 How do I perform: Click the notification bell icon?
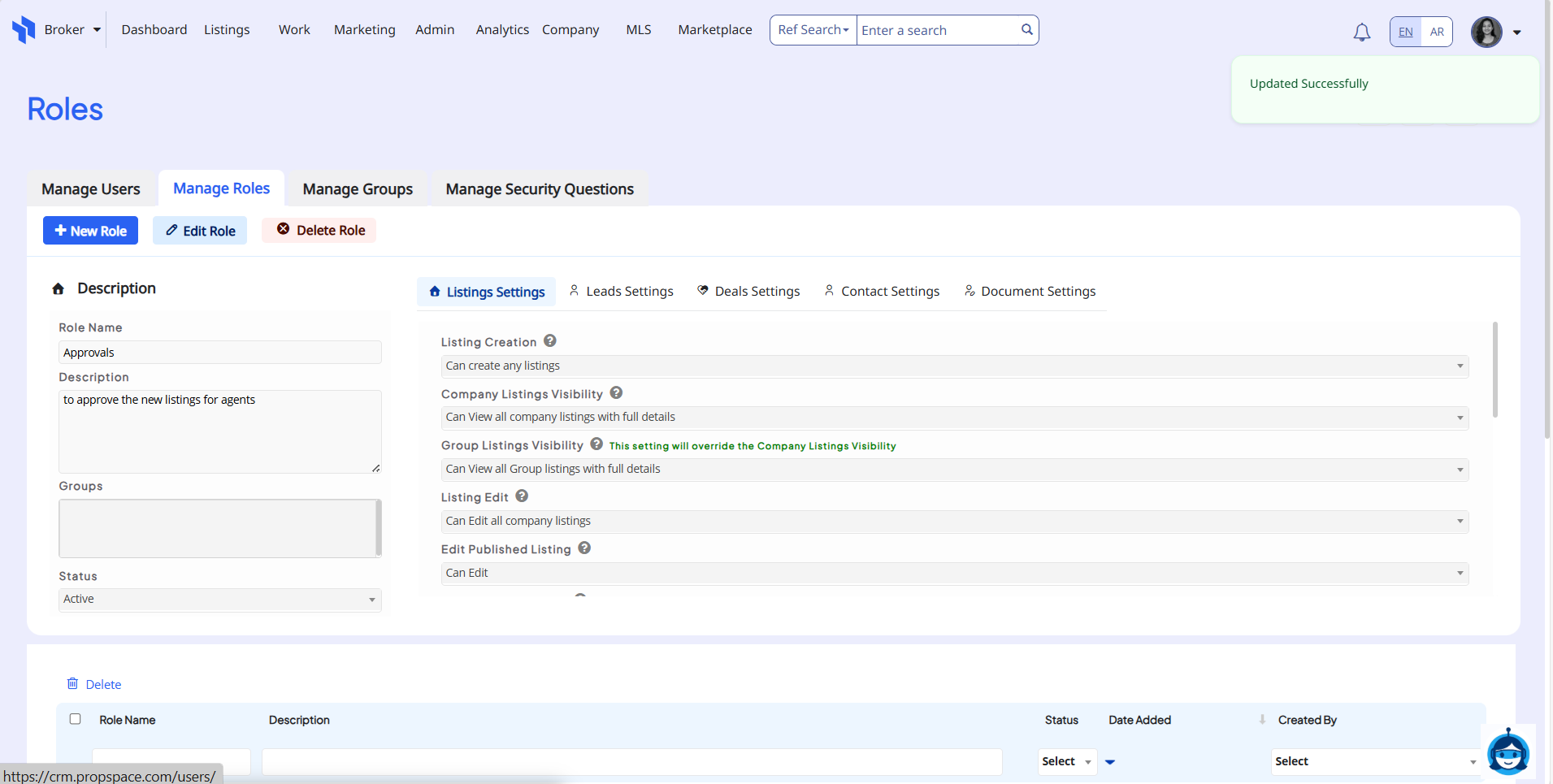pos(1361,32)
